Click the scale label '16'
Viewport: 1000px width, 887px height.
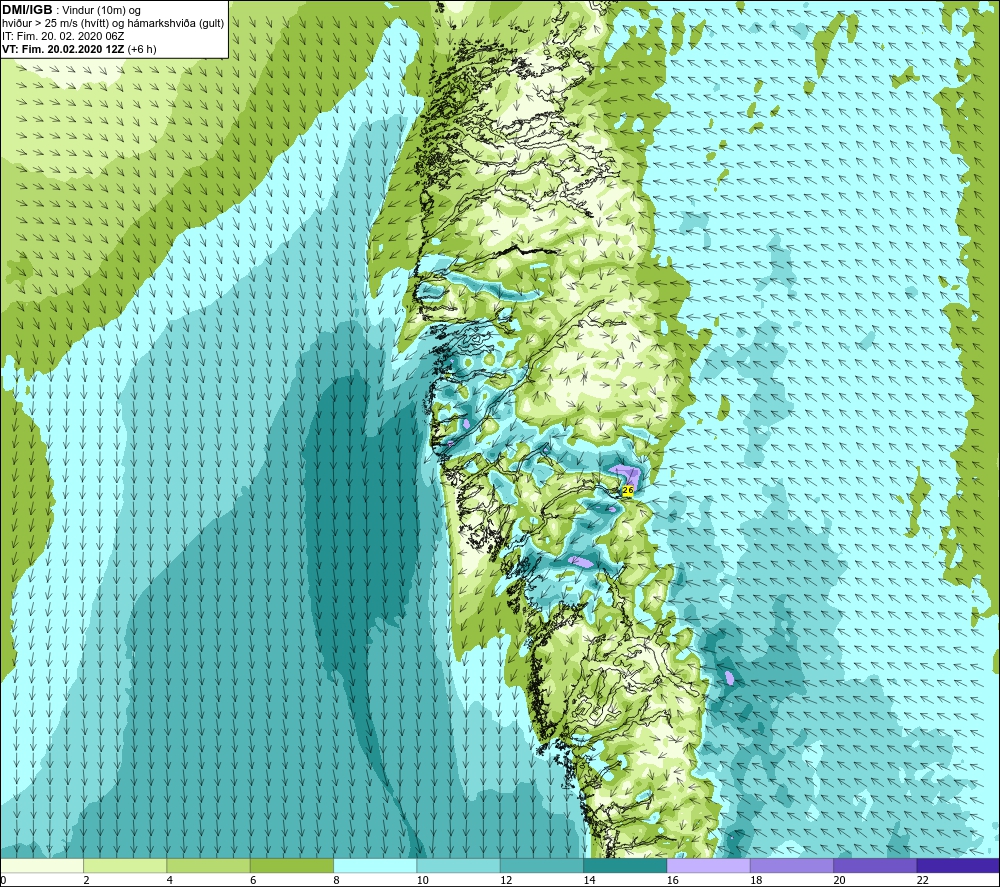pos(673,880)
